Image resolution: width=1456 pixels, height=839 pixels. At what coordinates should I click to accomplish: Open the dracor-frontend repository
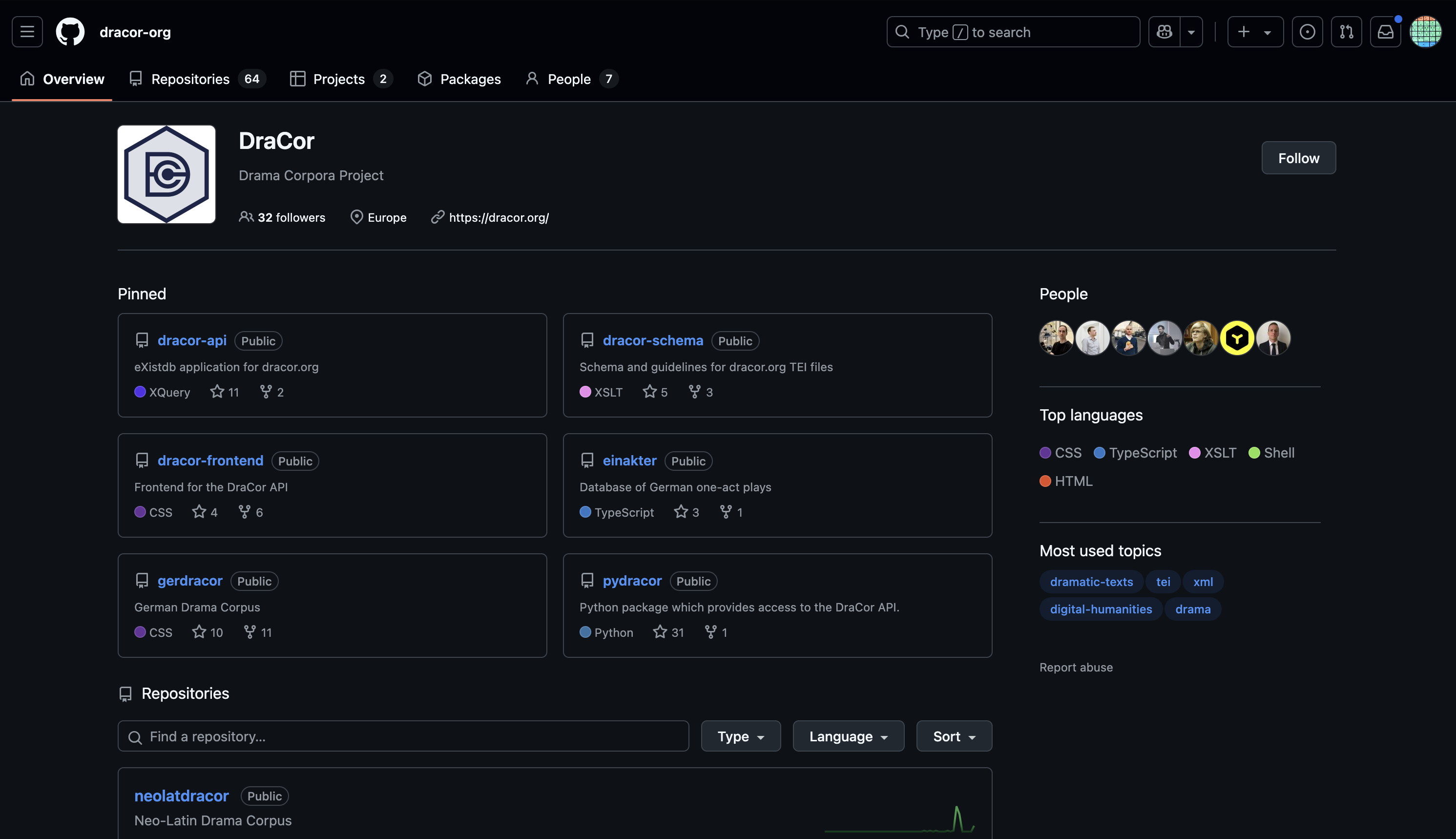[x=210, y=461]
